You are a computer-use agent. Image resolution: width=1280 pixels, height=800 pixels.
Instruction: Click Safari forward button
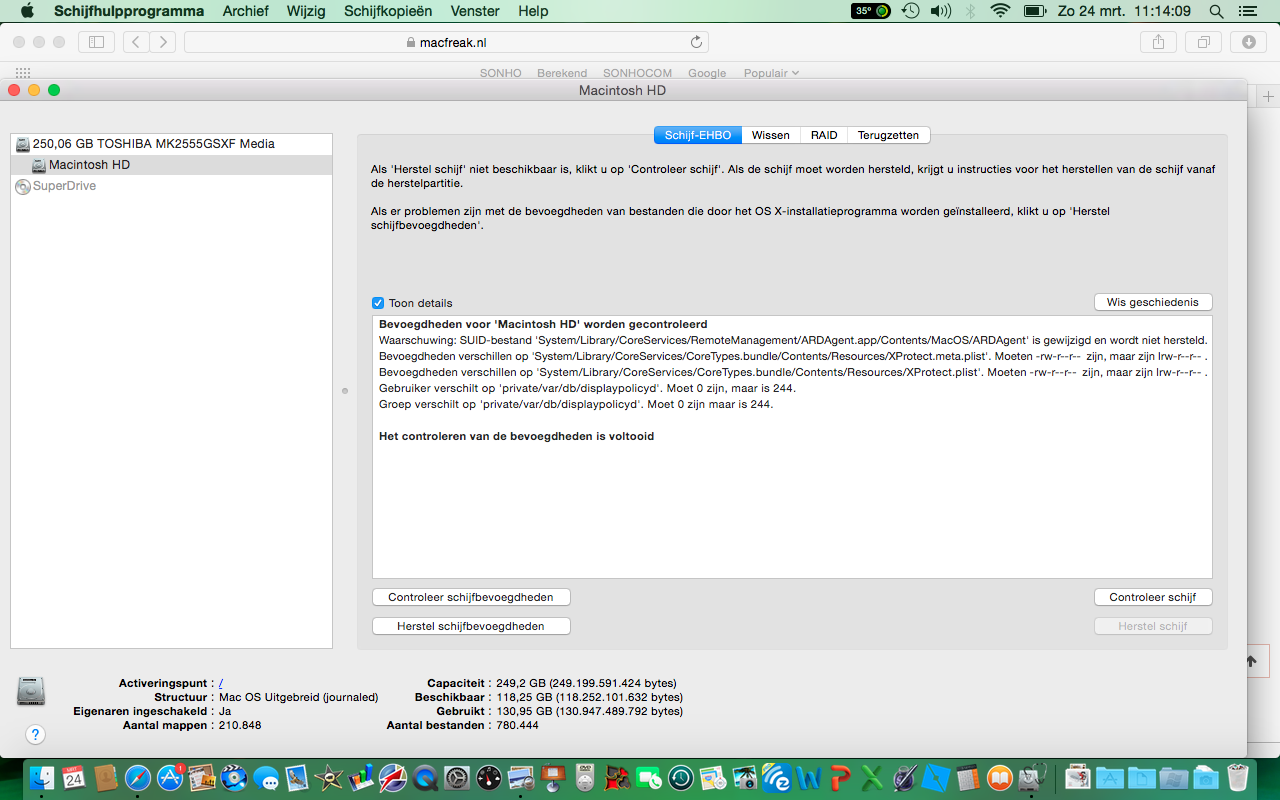click(x=163, y=42)
